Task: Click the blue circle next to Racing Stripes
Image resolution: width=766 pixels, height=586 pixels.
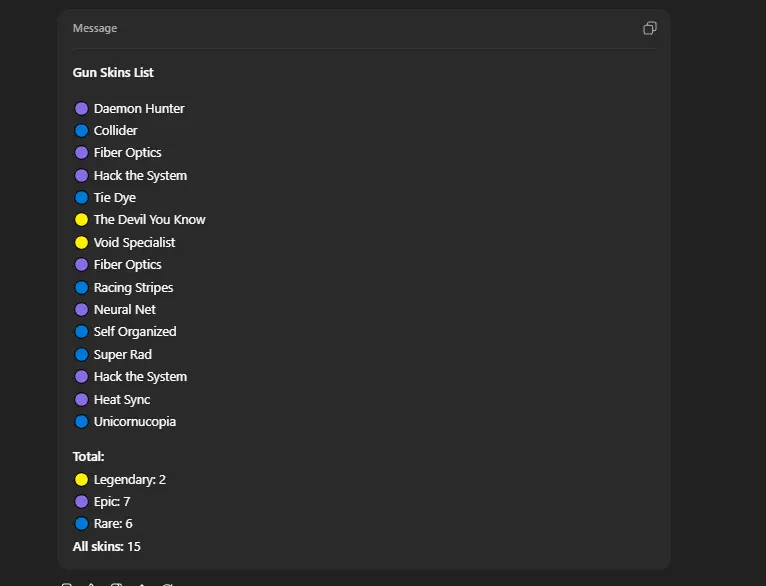Action: (x=82, y=288)
